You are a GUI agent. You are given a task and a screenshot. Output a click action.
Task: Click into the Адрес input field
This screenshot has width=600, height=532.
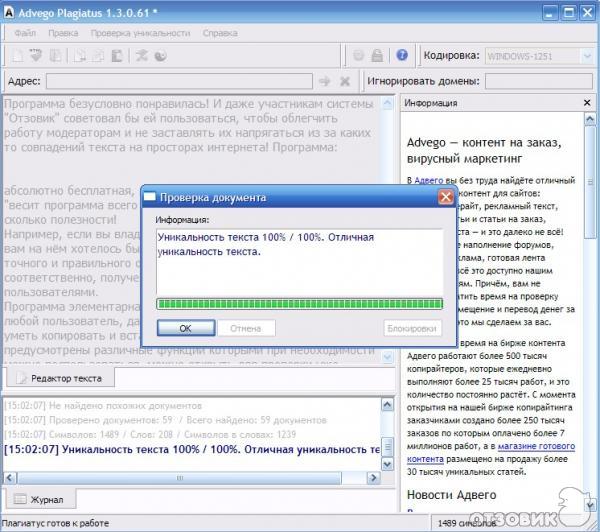pyautogui.click(x=179, y=81)
